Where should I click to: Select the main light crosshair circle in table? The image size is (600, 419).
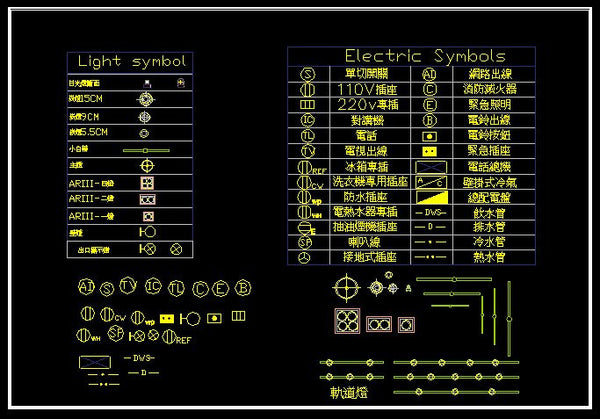(x=147, y=164)
